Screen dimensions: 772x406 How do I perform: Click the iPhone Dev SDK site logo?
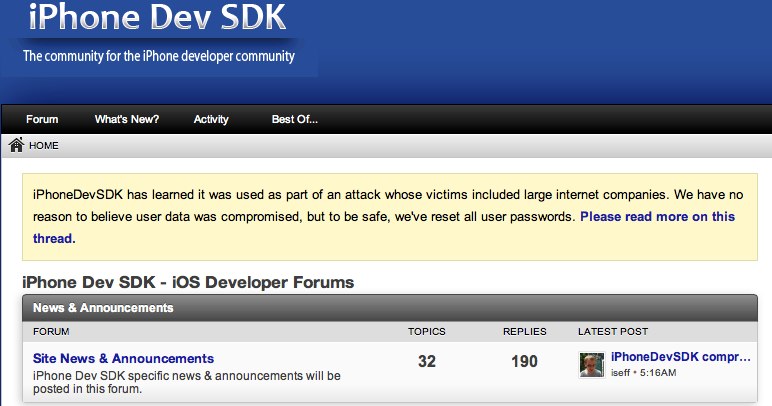[157, 17]
